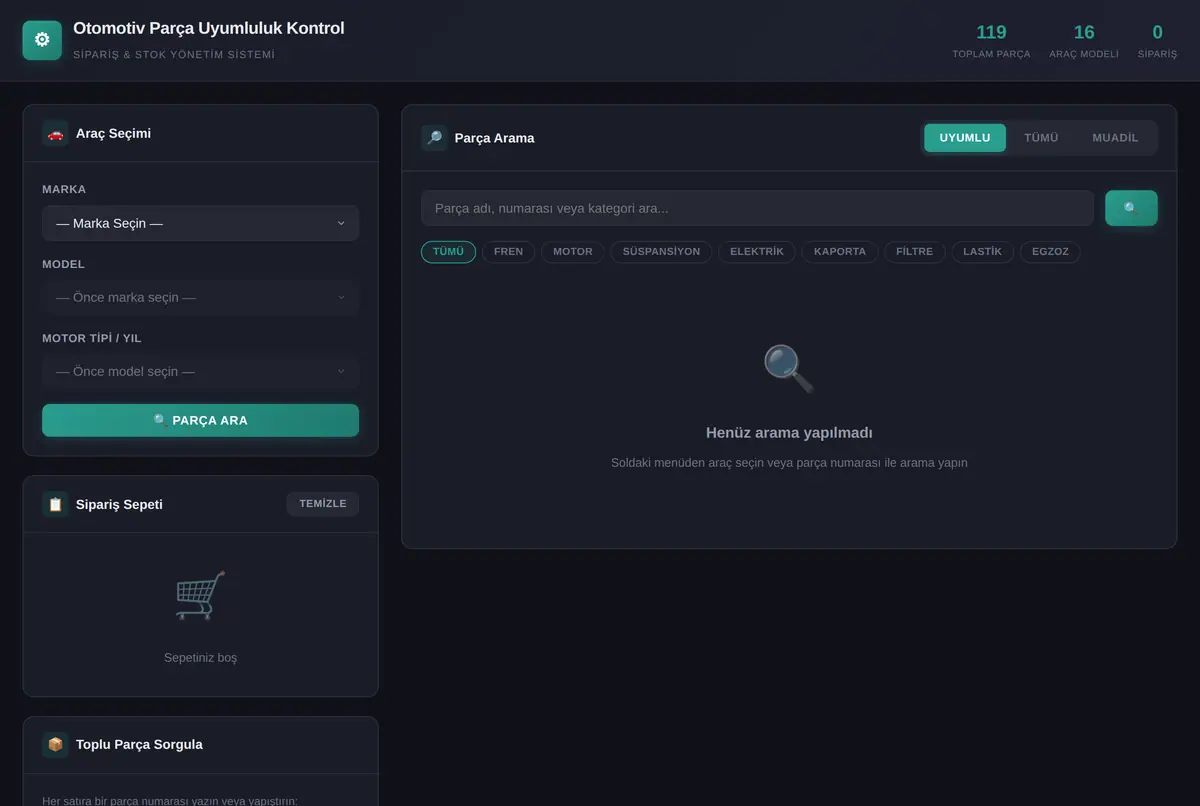Click the box icon beside Toplu Parça Sorgula
The image size is (1200, 806).
55,744
